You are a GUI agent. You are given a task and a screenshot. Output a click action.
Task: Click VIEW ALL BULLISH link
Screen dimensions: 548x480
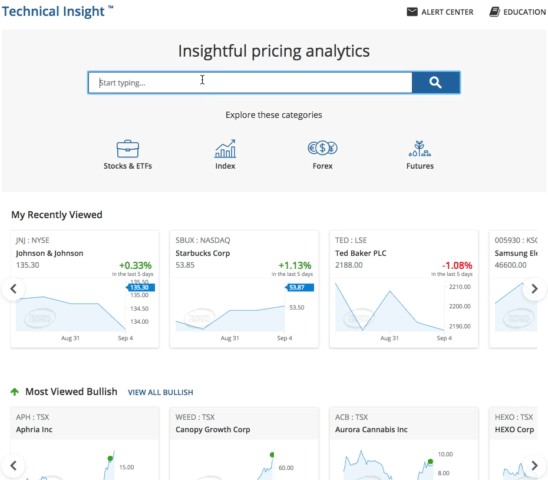(x=160, y=392)
